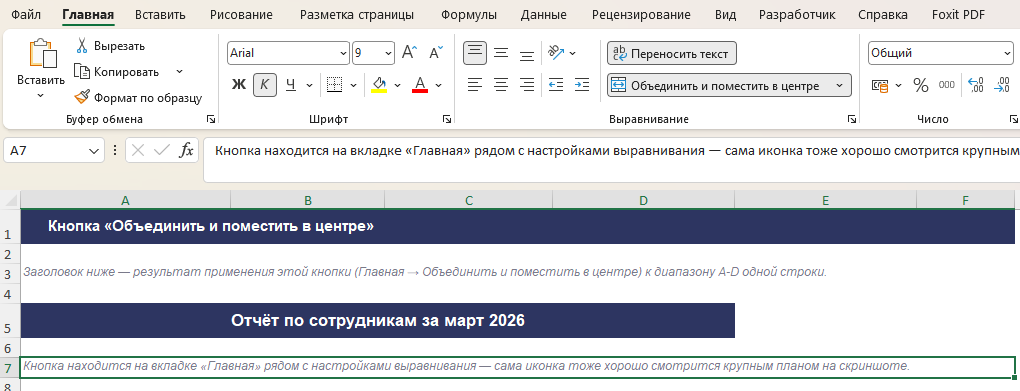Expand Копировать options arrow
The image size is (1020, 391).
180,72
